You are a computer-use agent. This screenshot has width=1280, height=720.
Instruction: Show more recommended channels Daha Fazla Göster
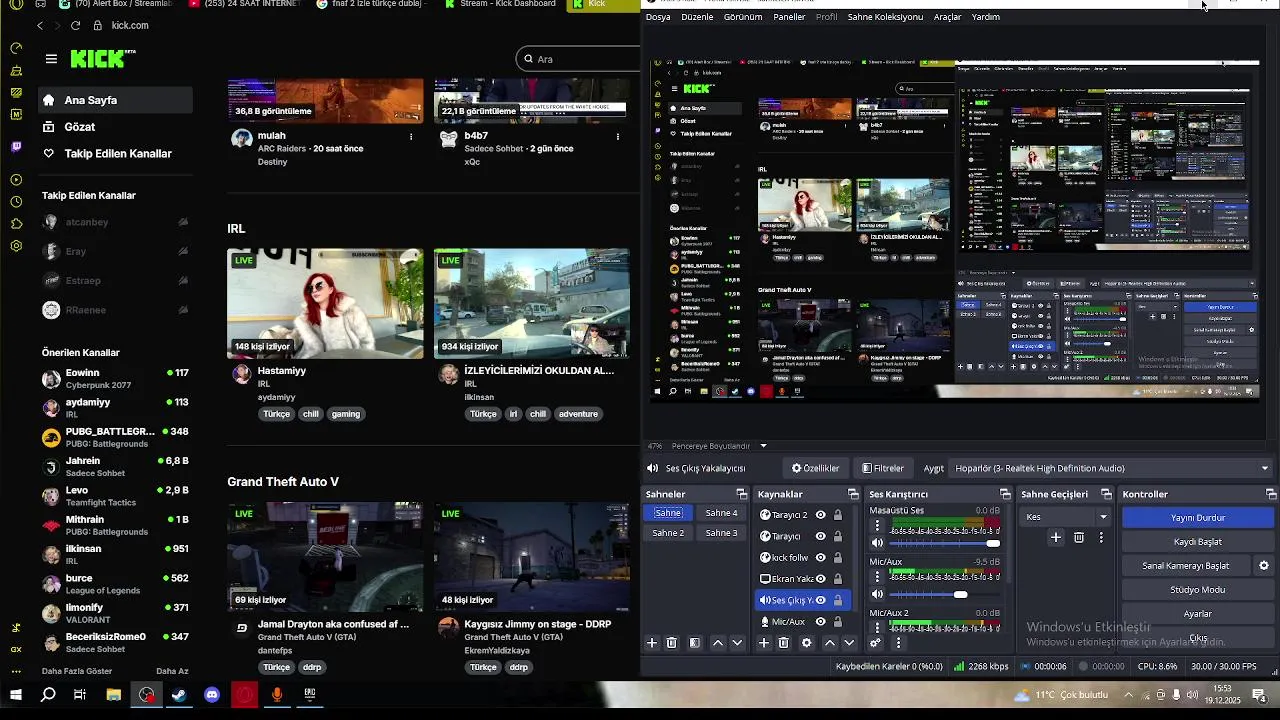(x=77, y=671)
